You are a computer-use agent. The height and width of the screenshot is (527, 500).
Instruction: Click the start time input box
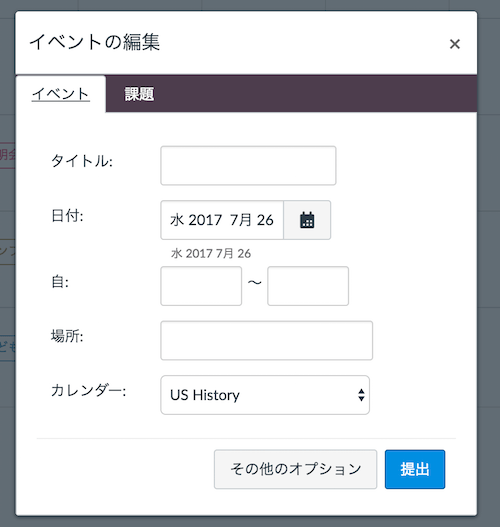(x=201, y=286)
